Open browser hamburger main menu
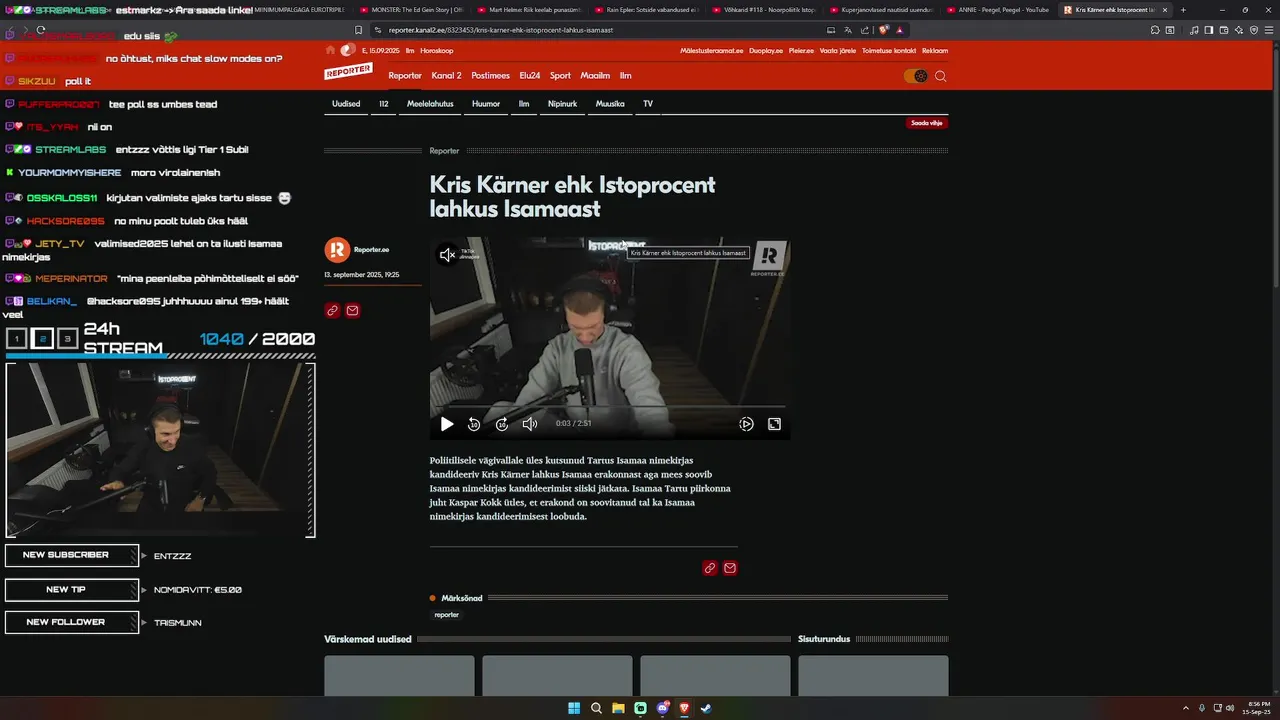Screen dimensions: 1280x720 (x=1269, y=30)
